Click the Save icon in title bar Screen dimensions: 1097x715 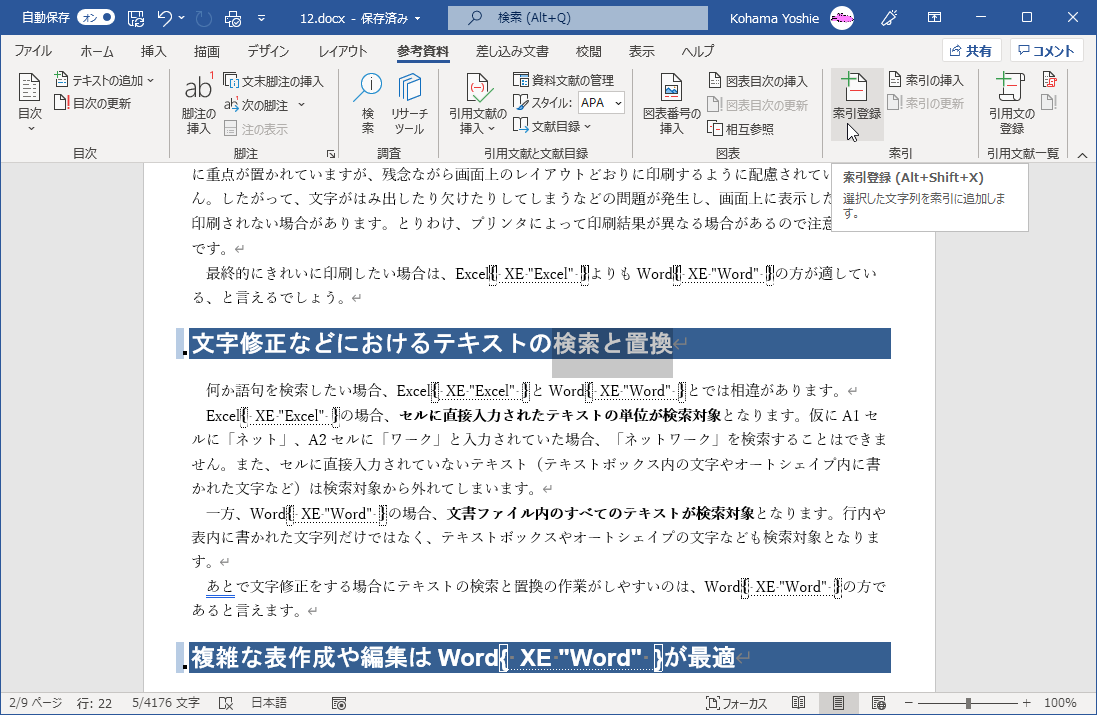click(136, 18)
